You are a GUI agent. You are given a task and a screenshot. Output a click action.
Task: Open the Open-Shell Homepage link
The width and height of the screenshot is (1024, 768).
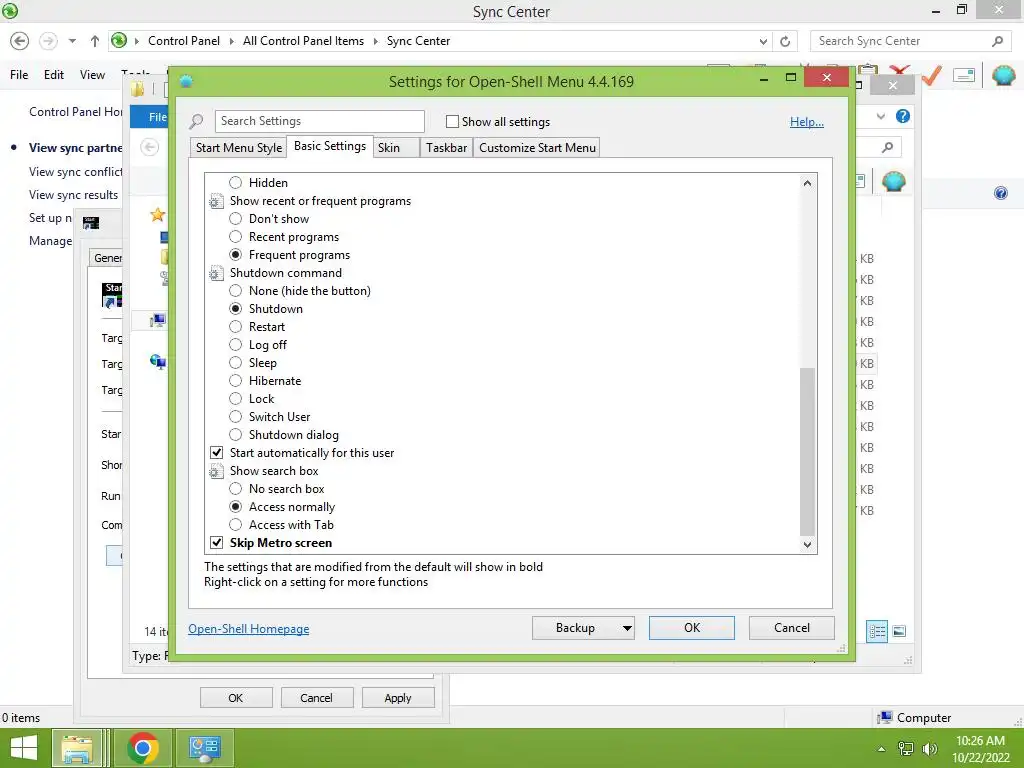coord(249,629)
